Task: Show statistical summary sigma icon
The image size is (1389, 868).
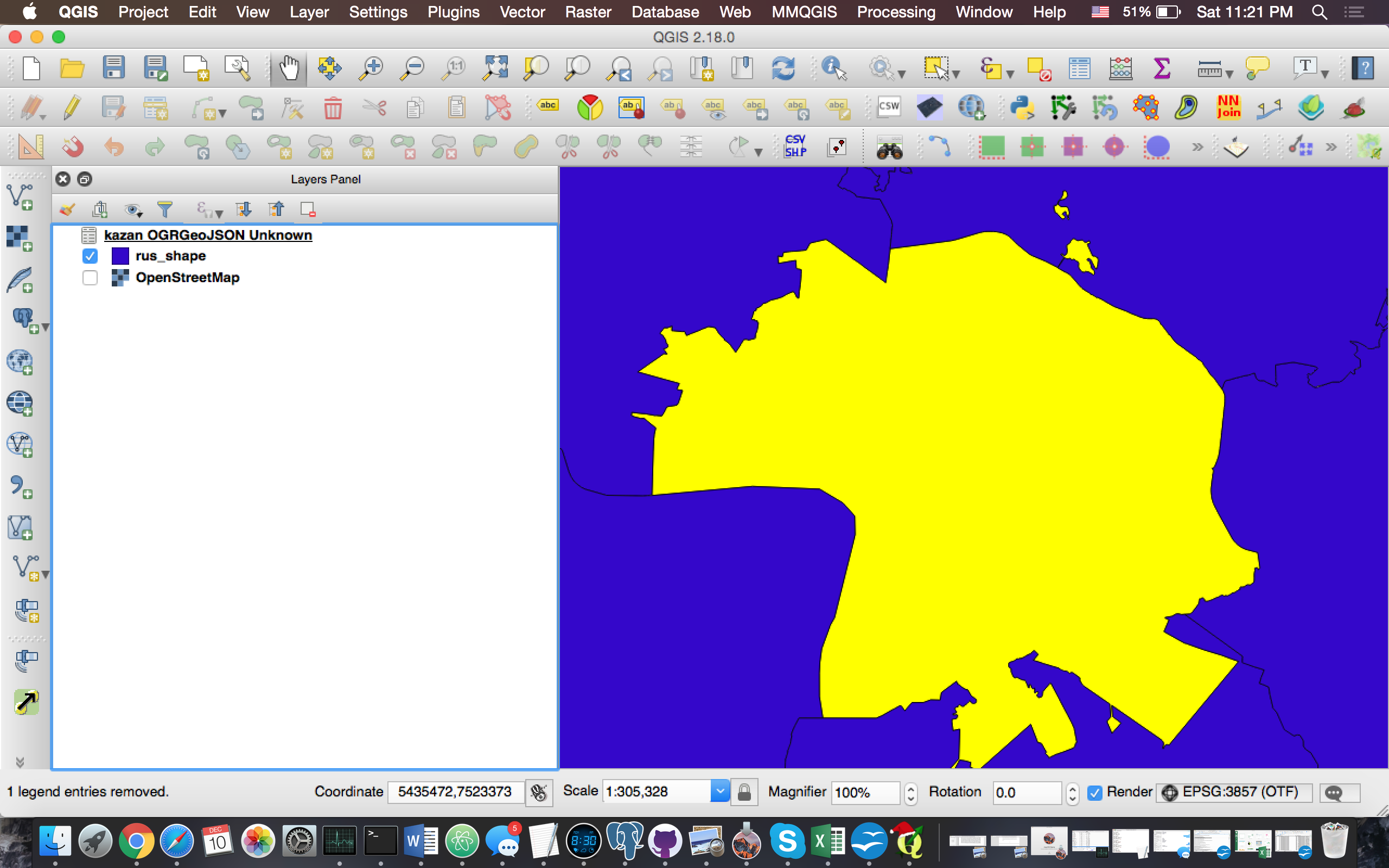Action: (x=1161, y=68)
